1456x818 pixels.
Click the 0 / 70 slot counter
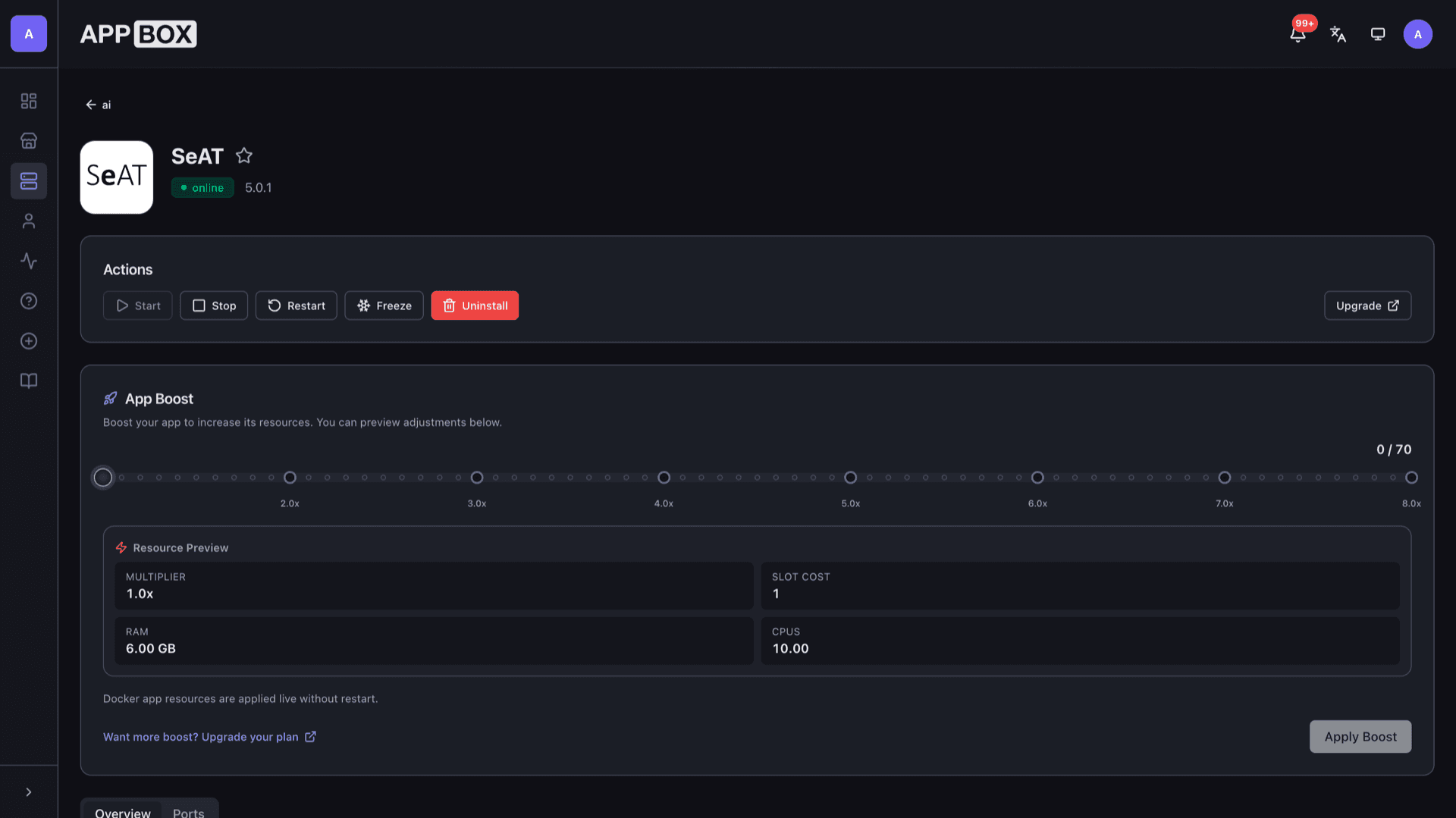[1394, 450]
